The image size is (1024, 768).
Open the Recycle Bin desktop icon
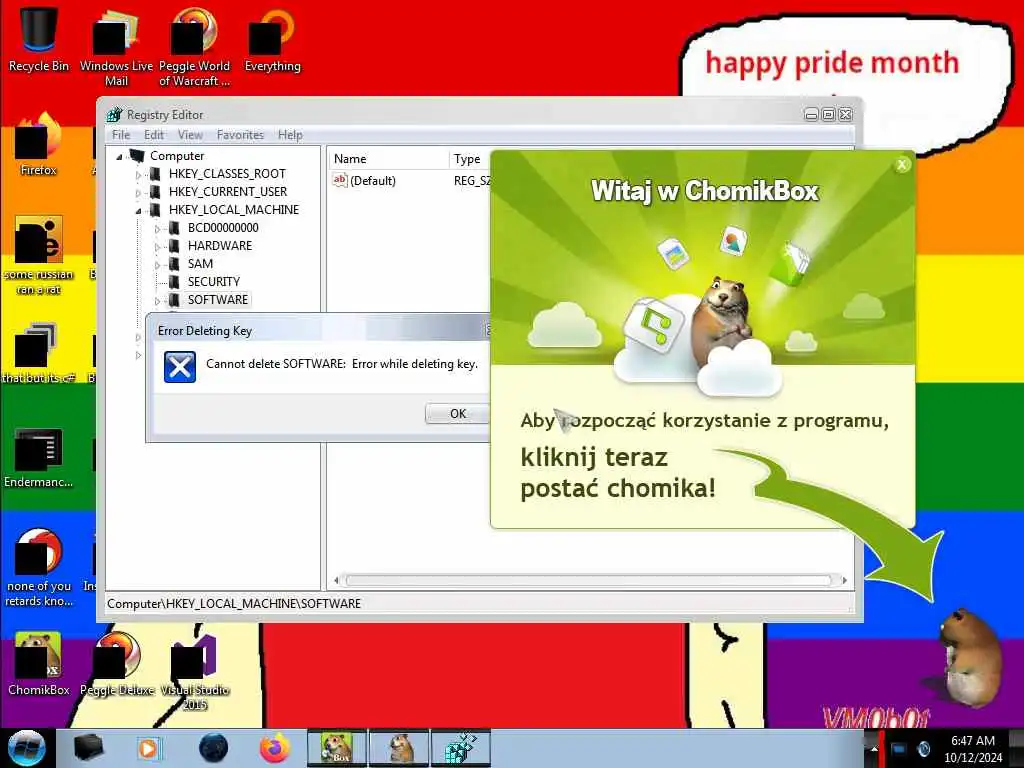point(39,38)
